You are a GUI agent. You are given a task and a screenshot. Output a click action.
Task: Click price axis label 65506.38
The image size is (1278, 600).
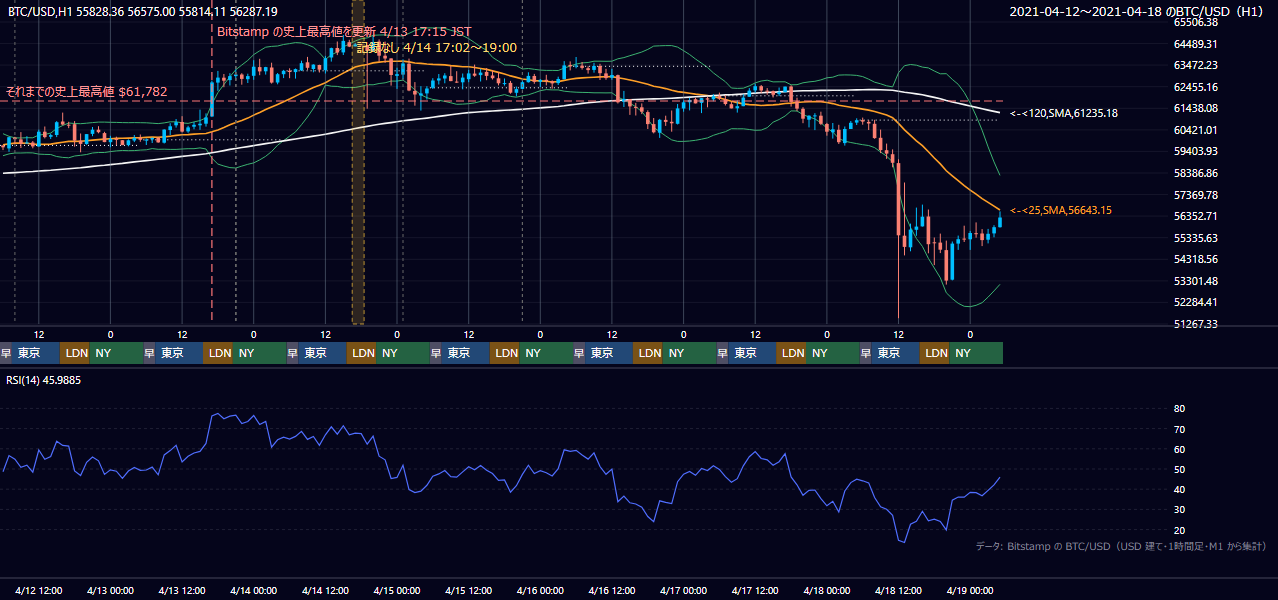(x=1195, y=22)
